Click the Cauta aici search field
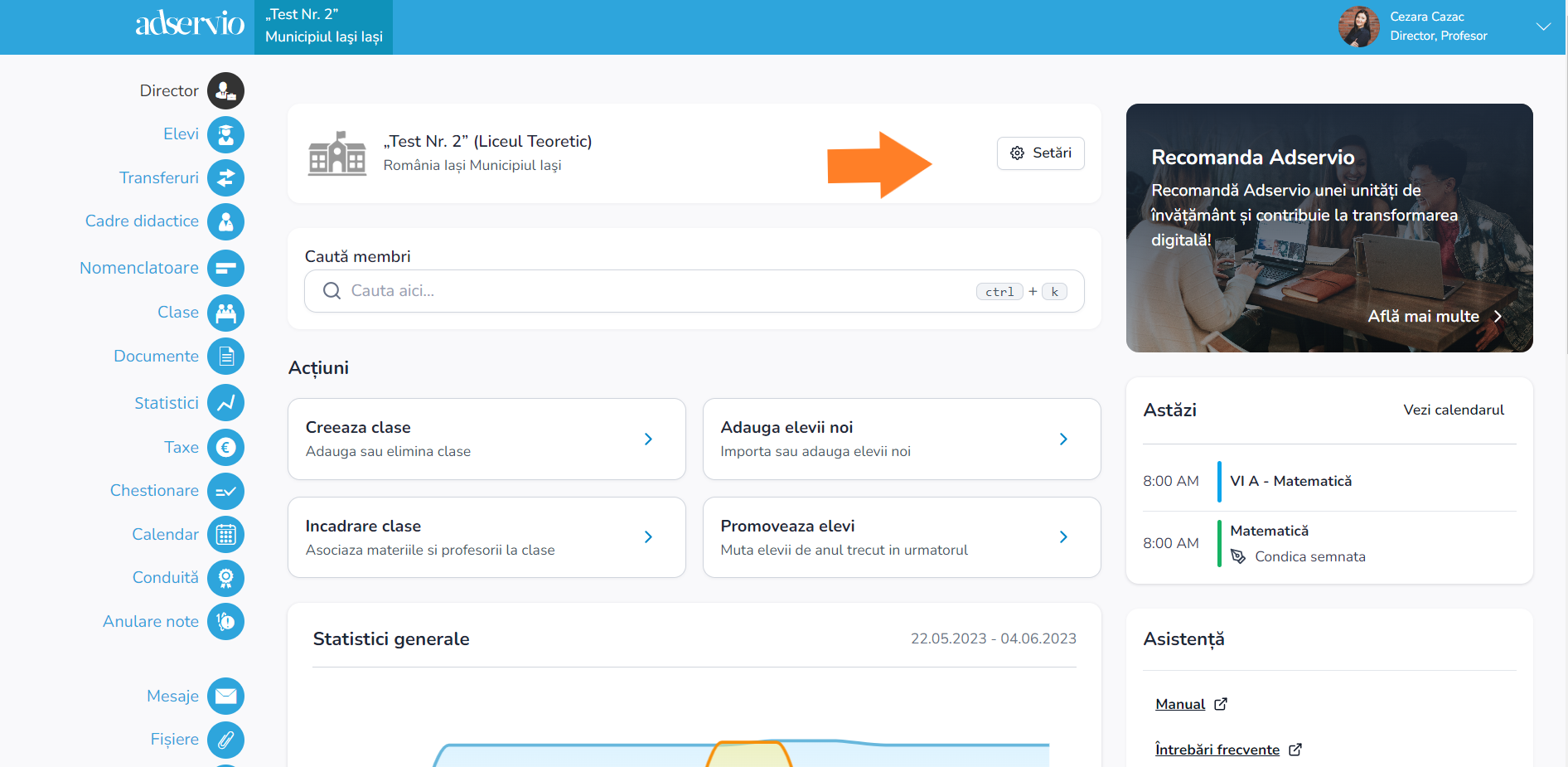Screen dimensions: 1568x767 [x=694, y=291]
